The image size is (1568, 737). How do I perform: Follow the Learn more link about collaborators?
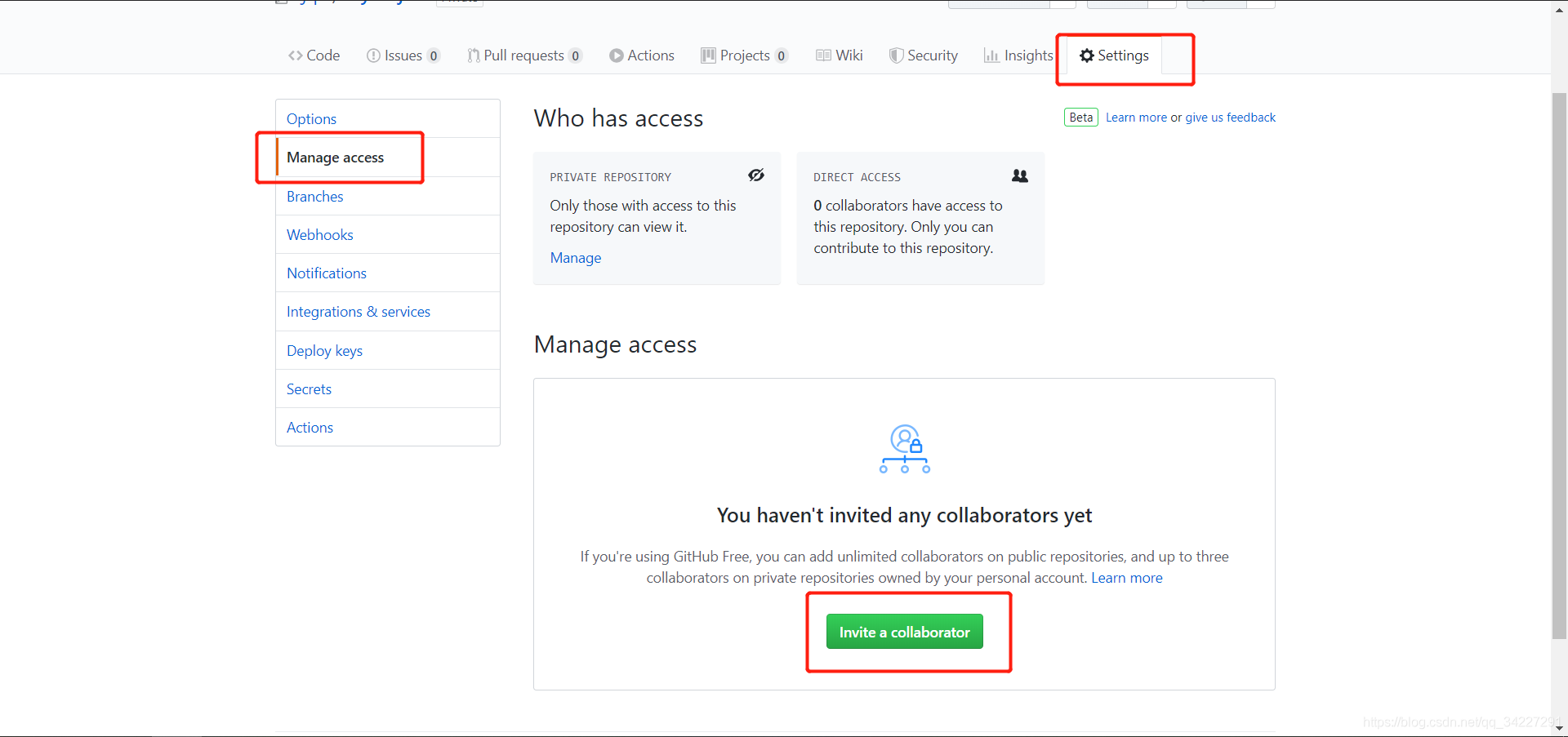click(1127, 578)
